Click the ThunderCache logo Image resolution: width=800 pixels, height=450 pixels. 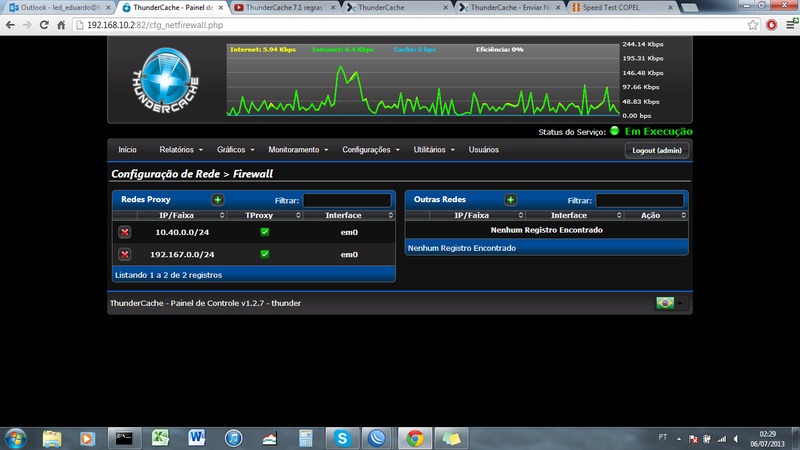coord(165,80)
